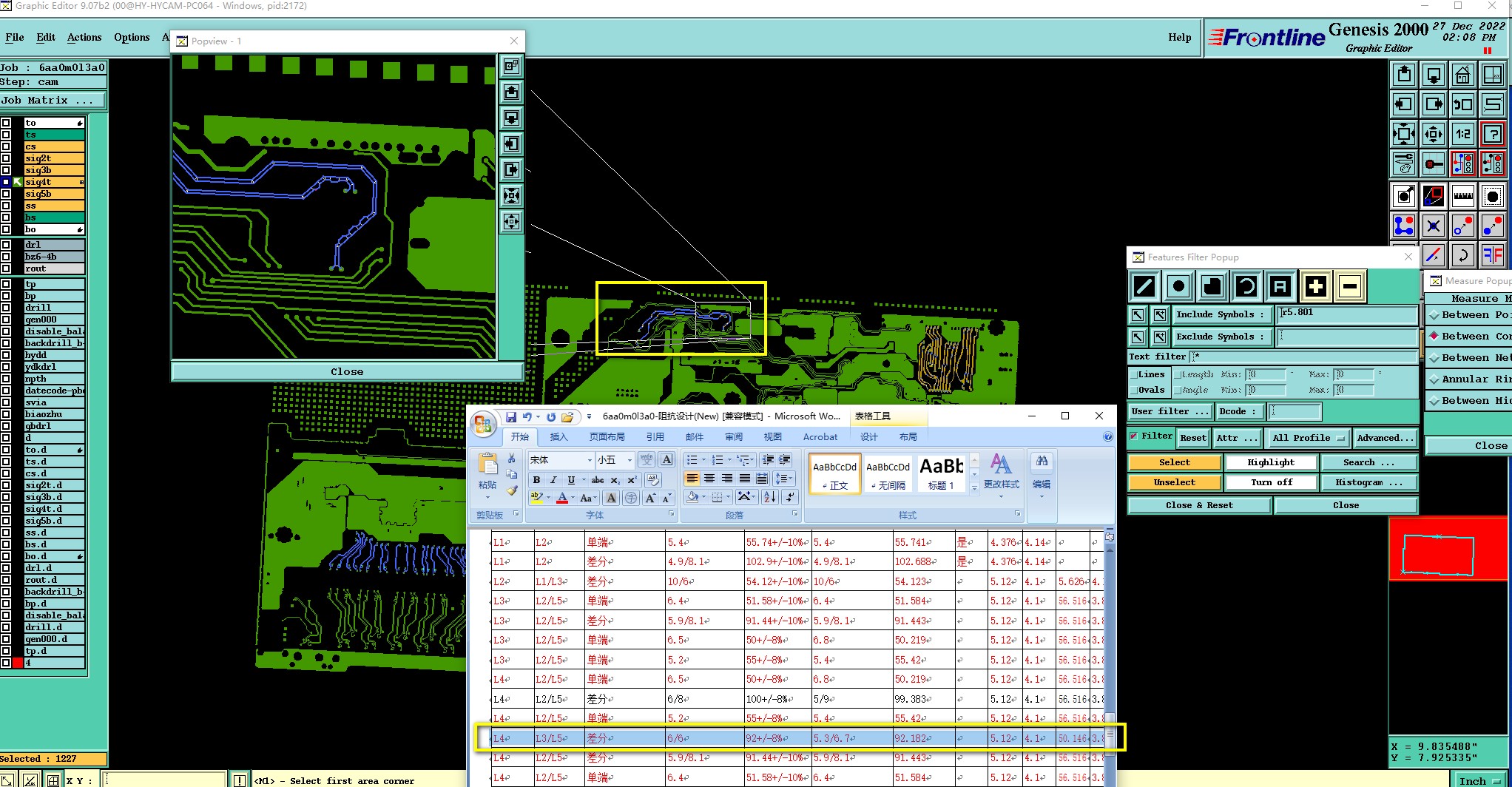The height and width of the screenshot is (787, 1512).
Task: Click the Select button in Features Filter
Action: [1174, 462]
